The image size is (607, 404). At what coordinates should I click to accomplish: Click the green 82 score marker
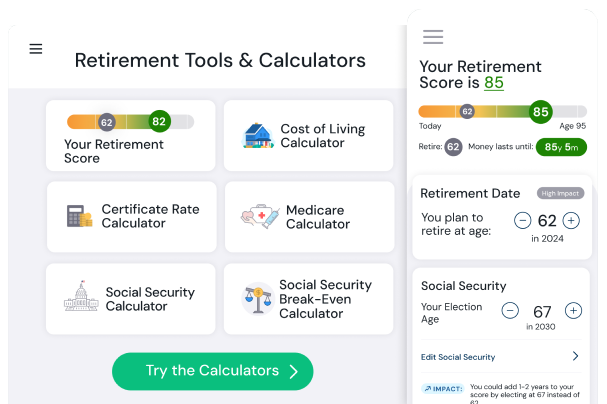click(x=158, y=122)
